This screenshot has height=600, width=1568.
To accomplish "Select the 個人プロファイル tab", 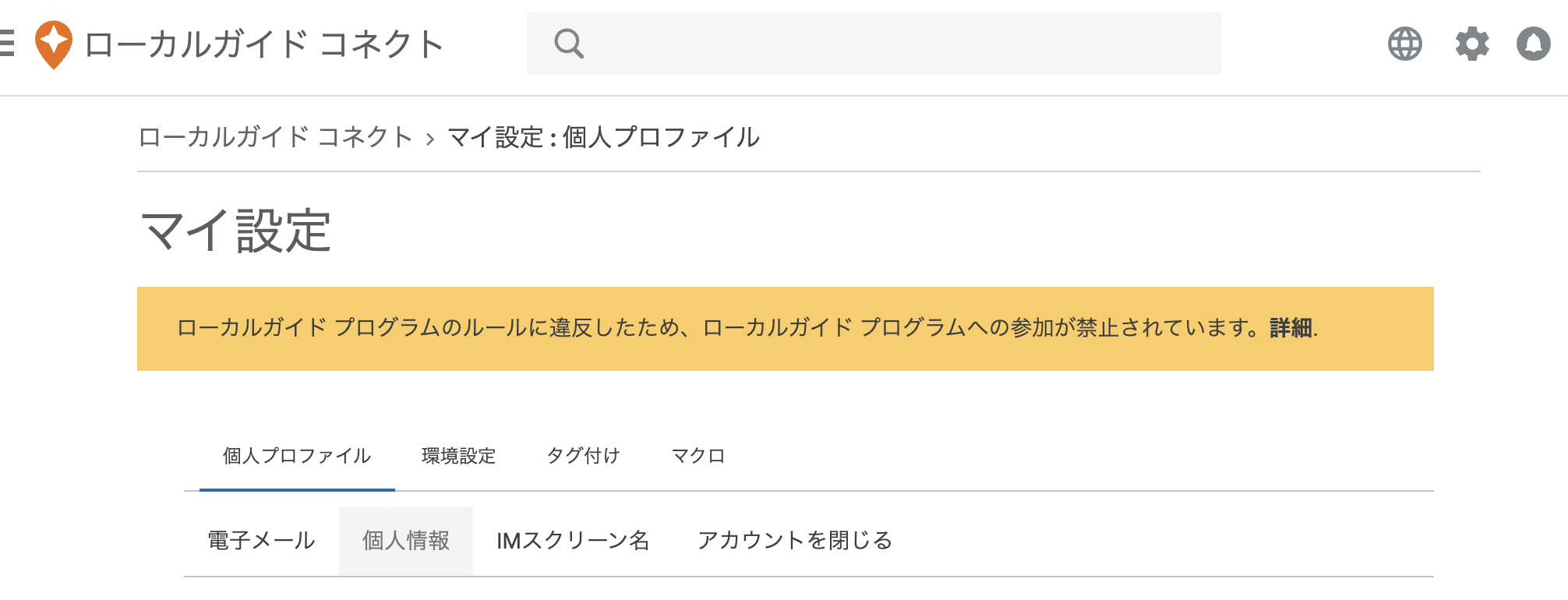I will [296, 456].
